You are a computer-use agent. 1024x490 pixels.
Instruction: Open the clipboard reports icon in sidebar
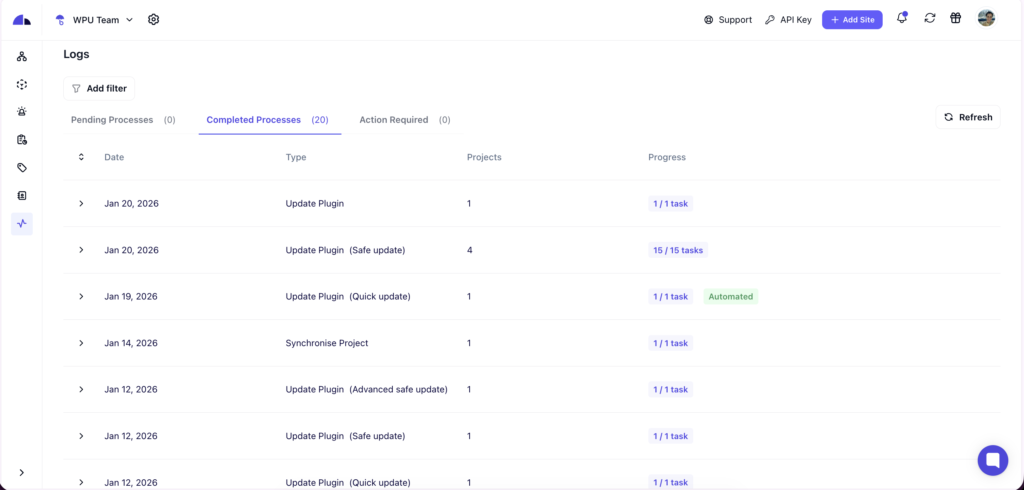point(22,139)
